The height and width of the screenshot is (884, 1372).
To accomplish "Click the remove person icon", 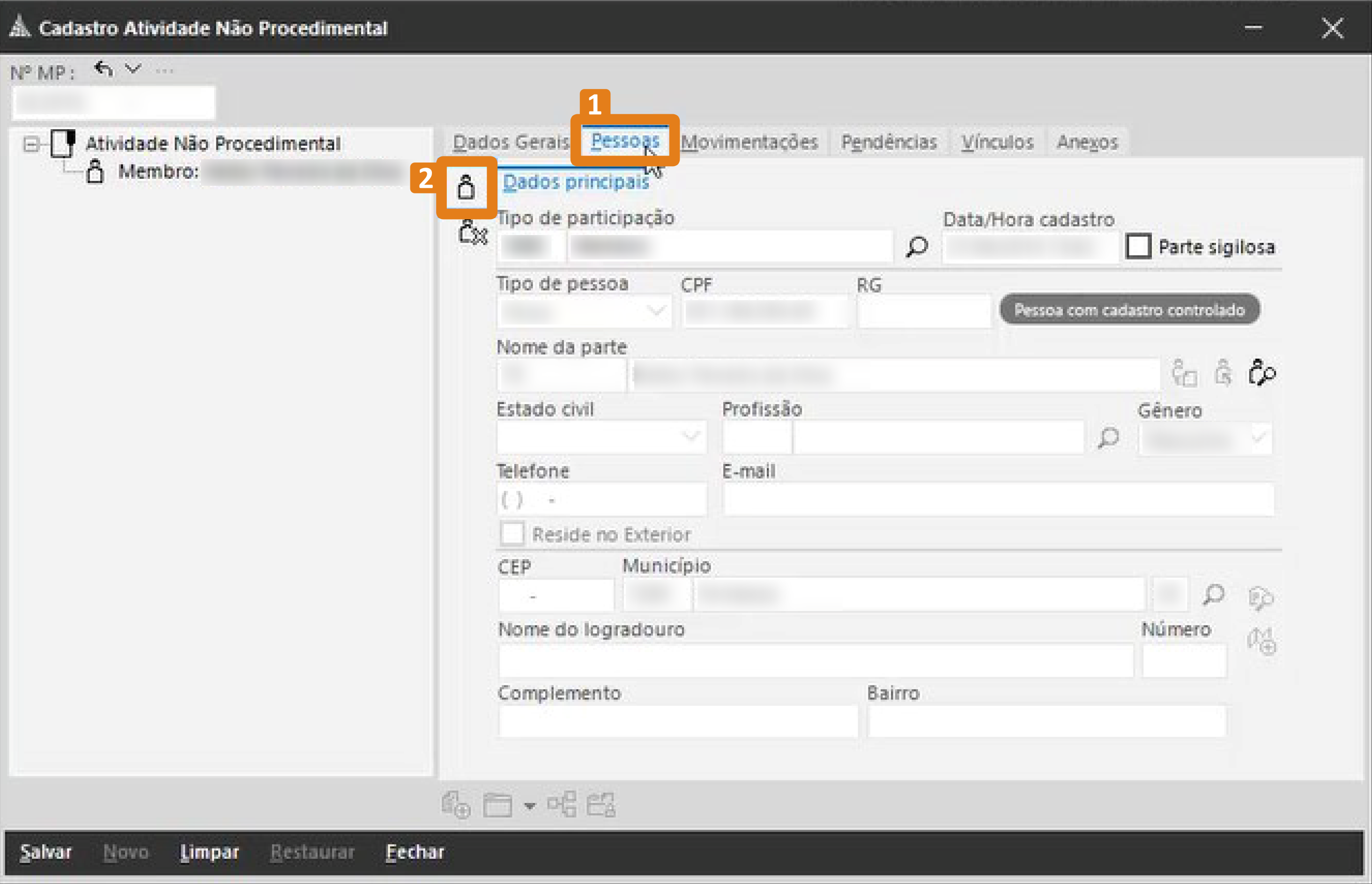I will click(x=472, y=233).
